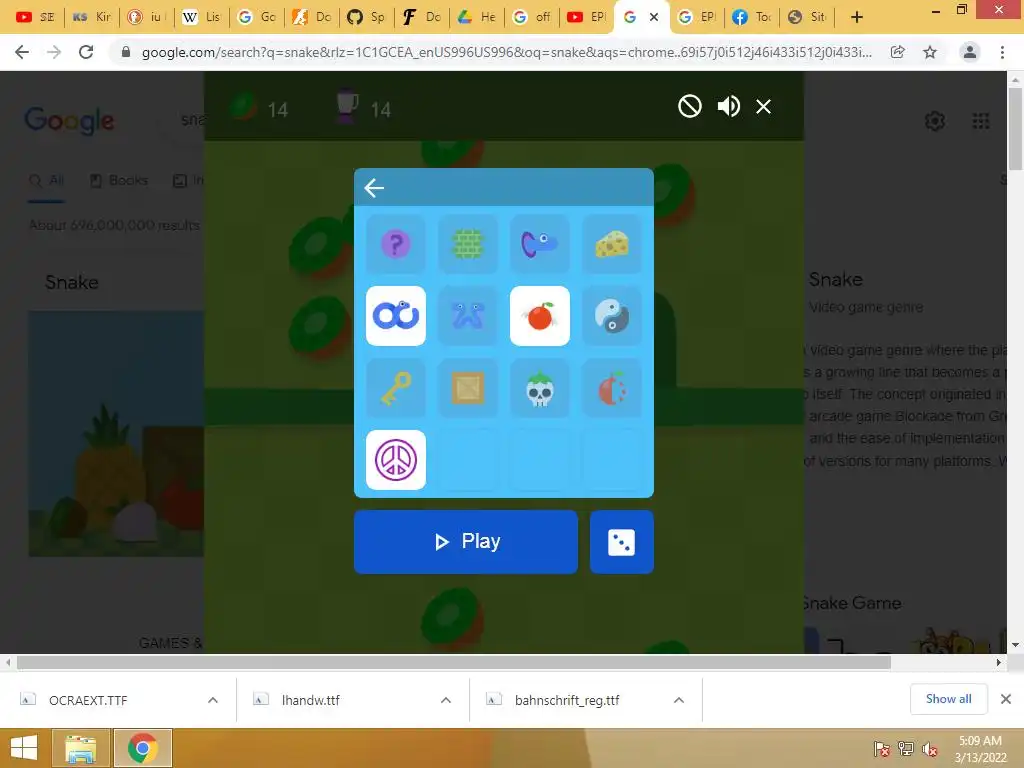
Task: Switch to the Facebook To tab
Action: coord(751,17)
